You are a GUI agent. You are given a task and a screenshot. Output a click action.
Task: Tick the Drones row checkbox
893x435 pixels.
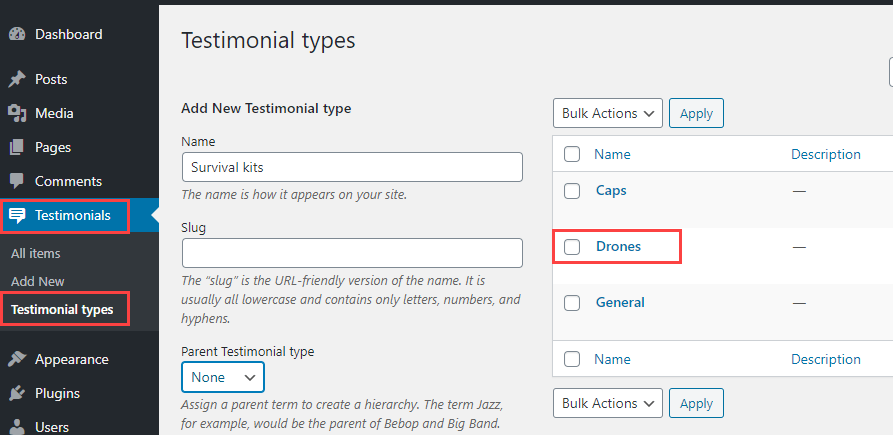572,247
